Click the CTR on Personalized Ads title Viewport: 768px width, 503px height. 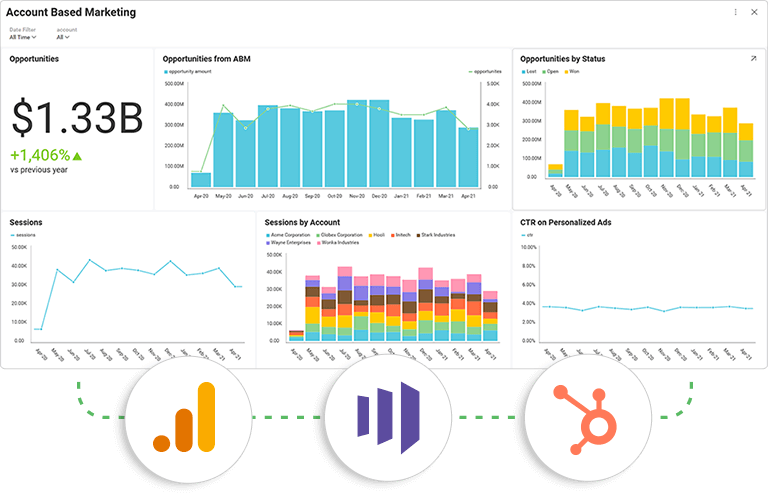tap(566, 222)
